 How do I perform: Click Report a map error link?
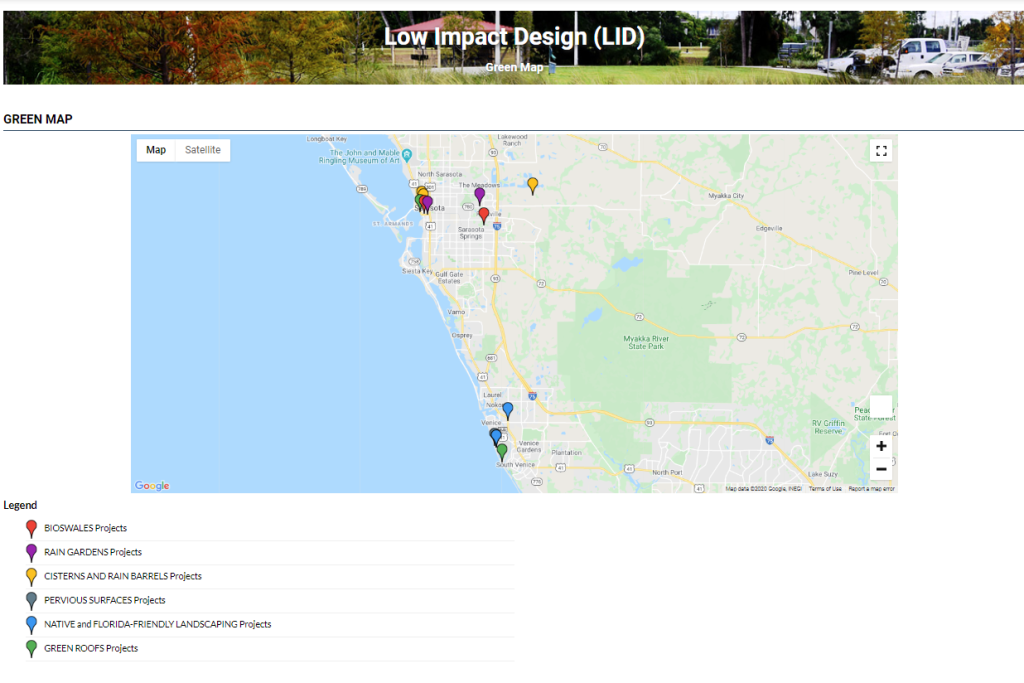point(871,488)
